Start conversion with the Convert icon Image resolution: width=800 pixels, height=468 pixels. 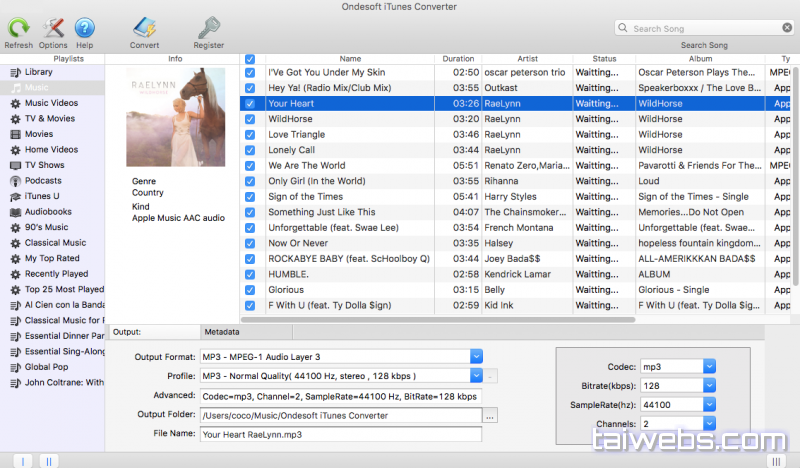[x=144, y=28]
